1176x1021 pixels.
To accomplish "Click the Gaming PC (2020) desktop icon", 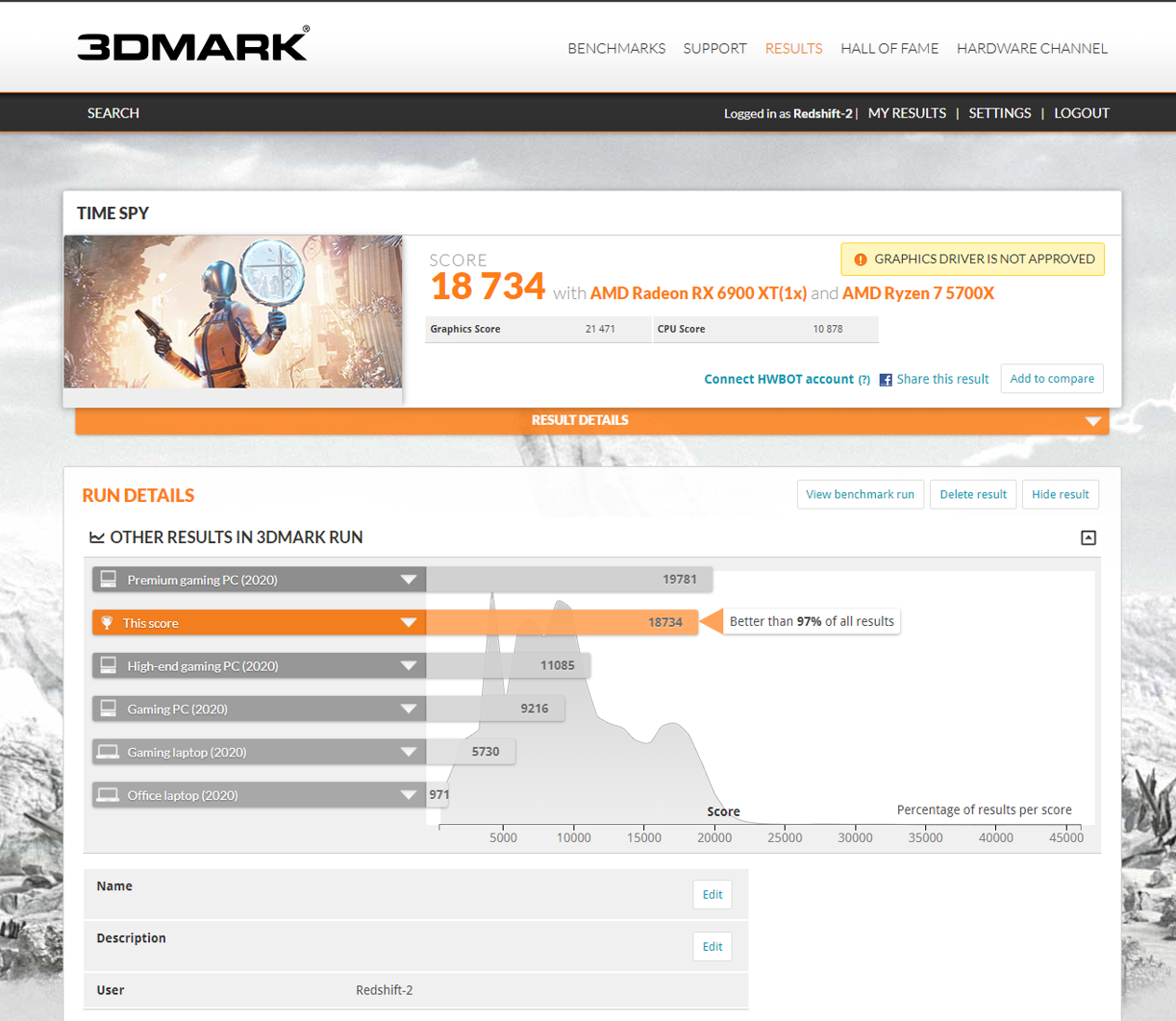I will pos(109,709).
